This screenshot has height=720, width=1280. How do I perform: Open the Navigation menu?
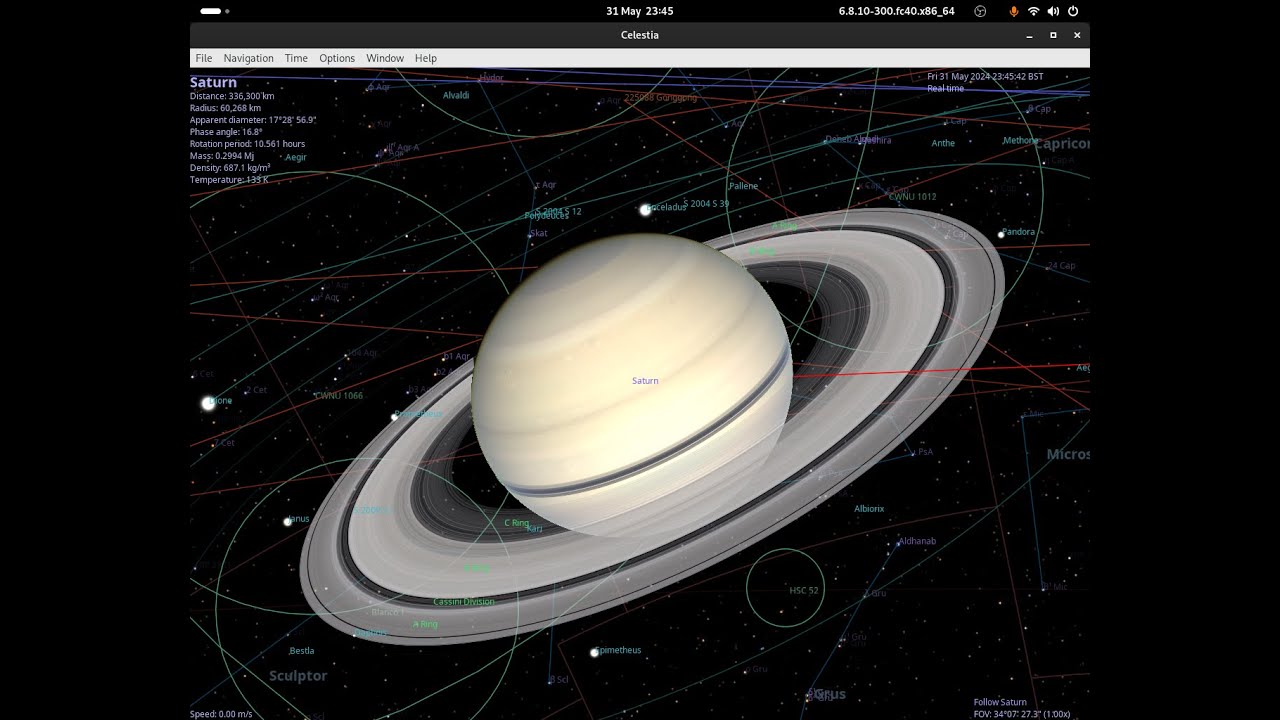tap(248, 58)
